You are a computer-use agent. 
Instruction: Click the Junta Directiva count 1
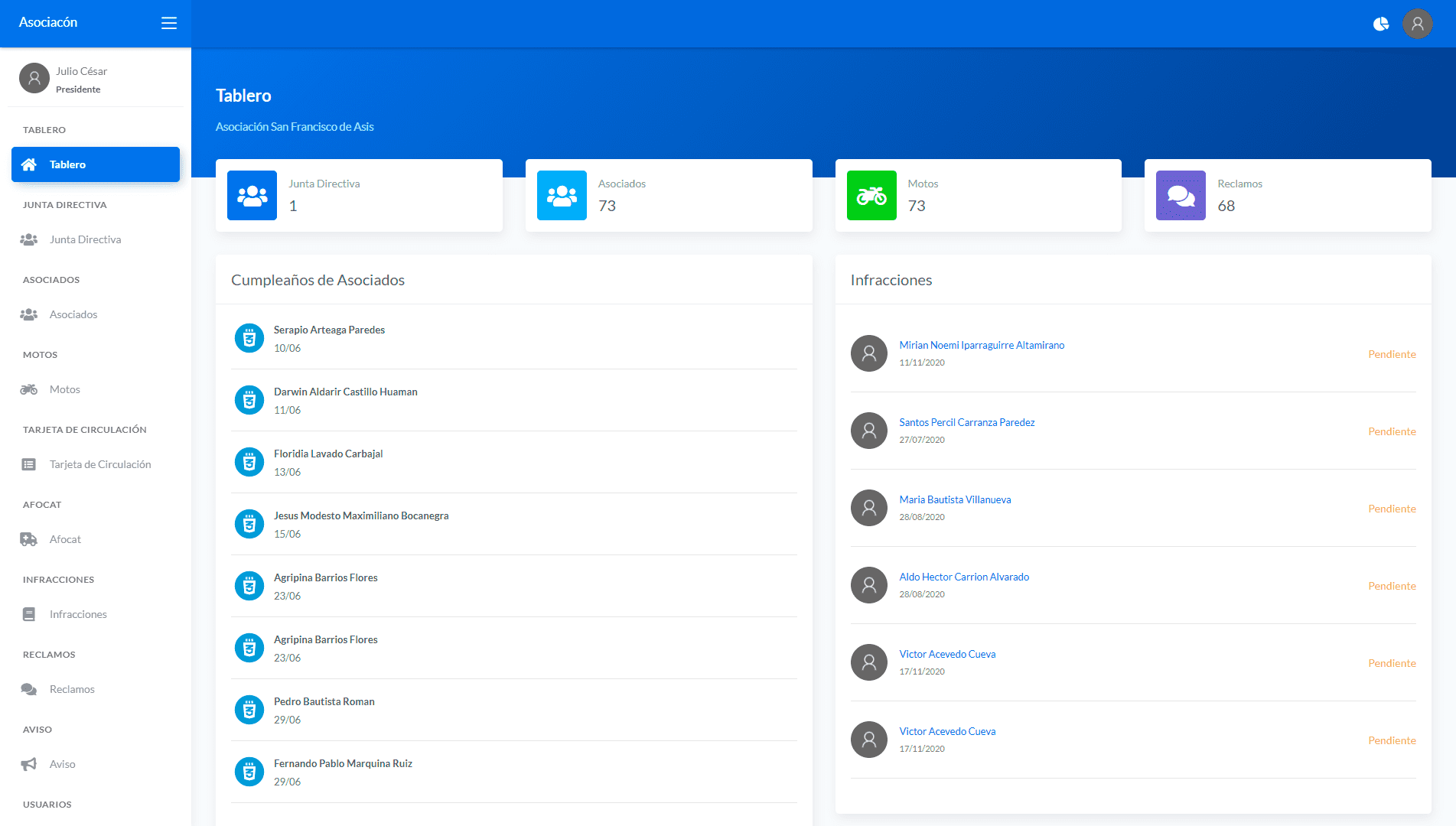pos(293,206)
